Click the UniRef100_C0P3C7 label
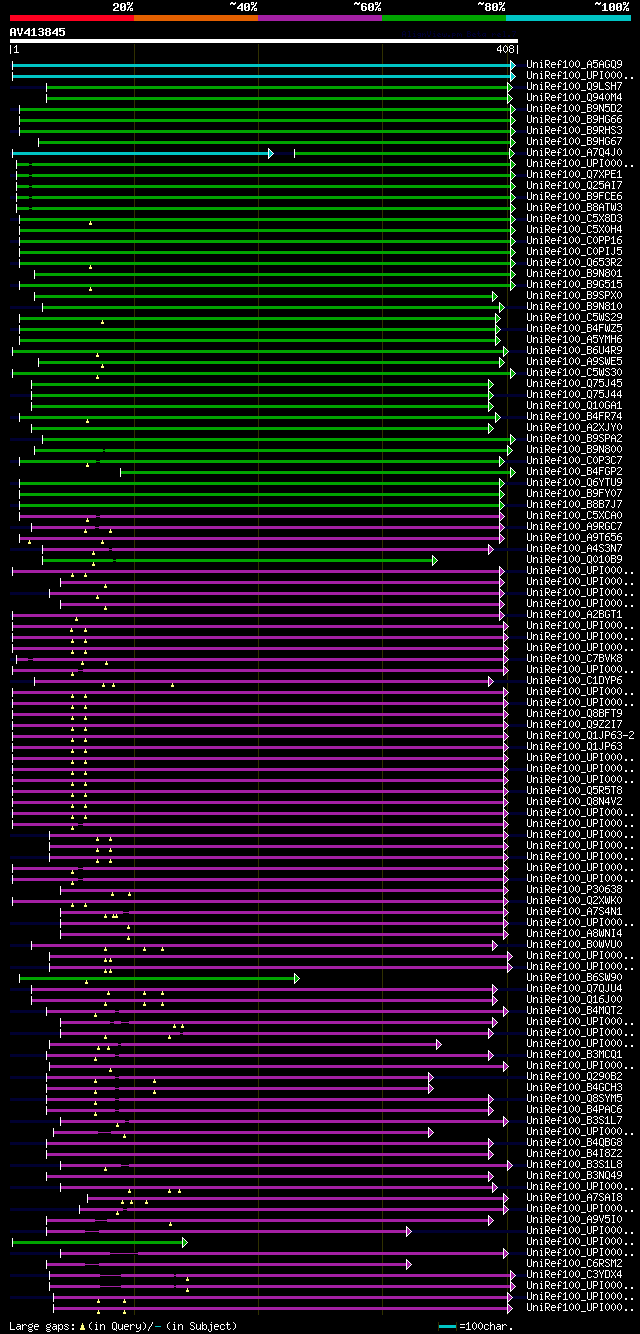The width and height of the screenshot is (640, 1334). [x=574, y=460]
